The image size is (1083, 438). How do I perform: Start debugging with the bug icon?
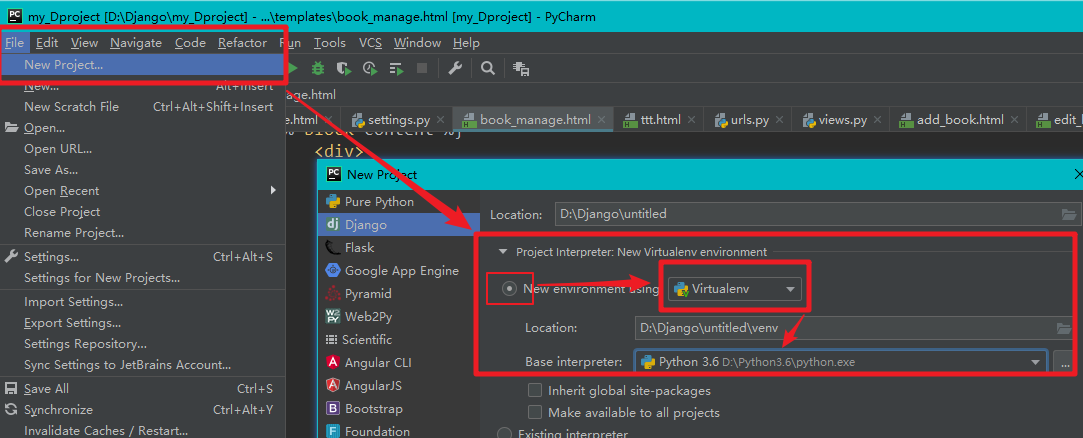click(318, 68)
